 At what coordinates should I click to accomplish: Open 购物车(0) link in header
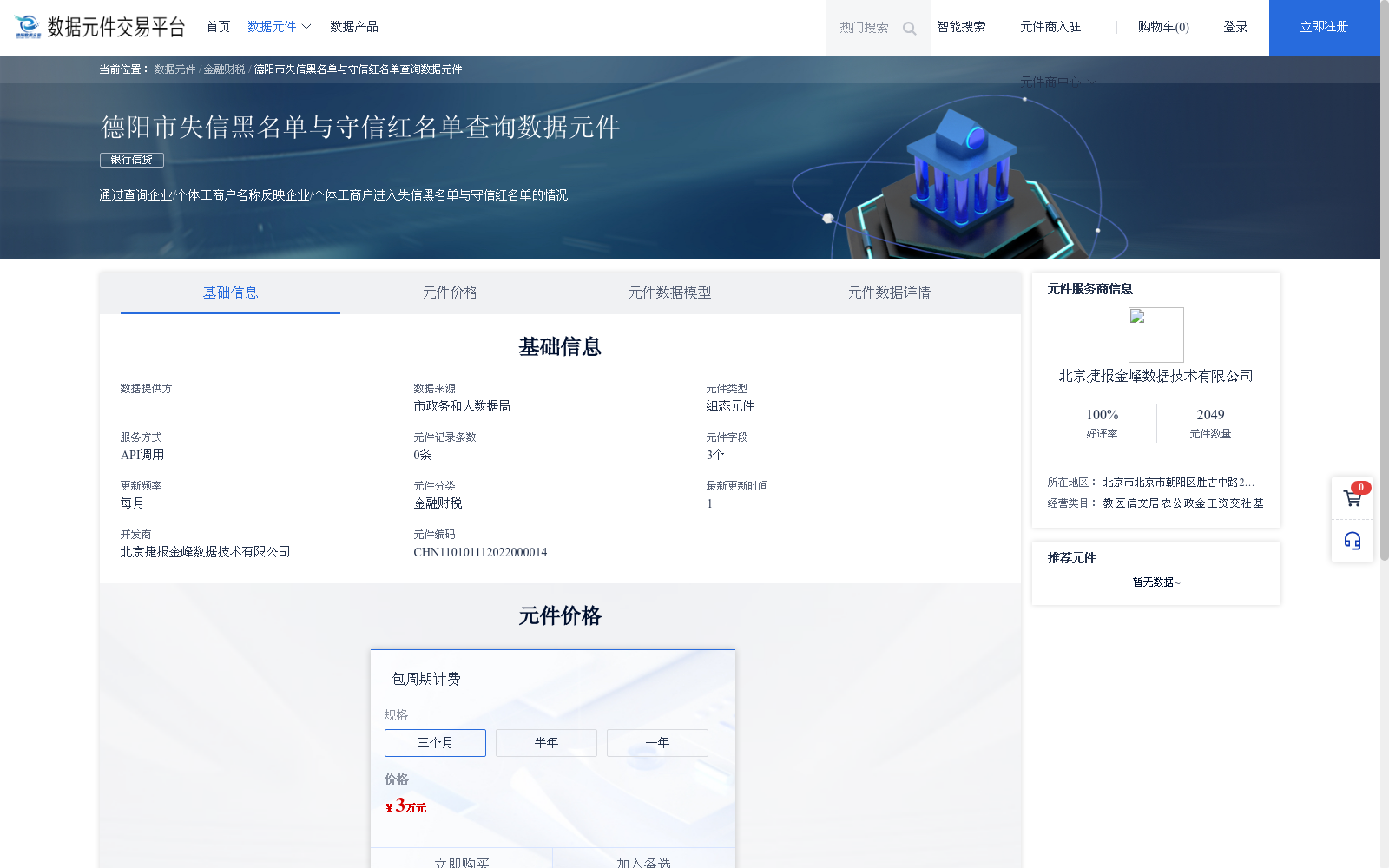pyautogui.click(x=1163, y=27)
